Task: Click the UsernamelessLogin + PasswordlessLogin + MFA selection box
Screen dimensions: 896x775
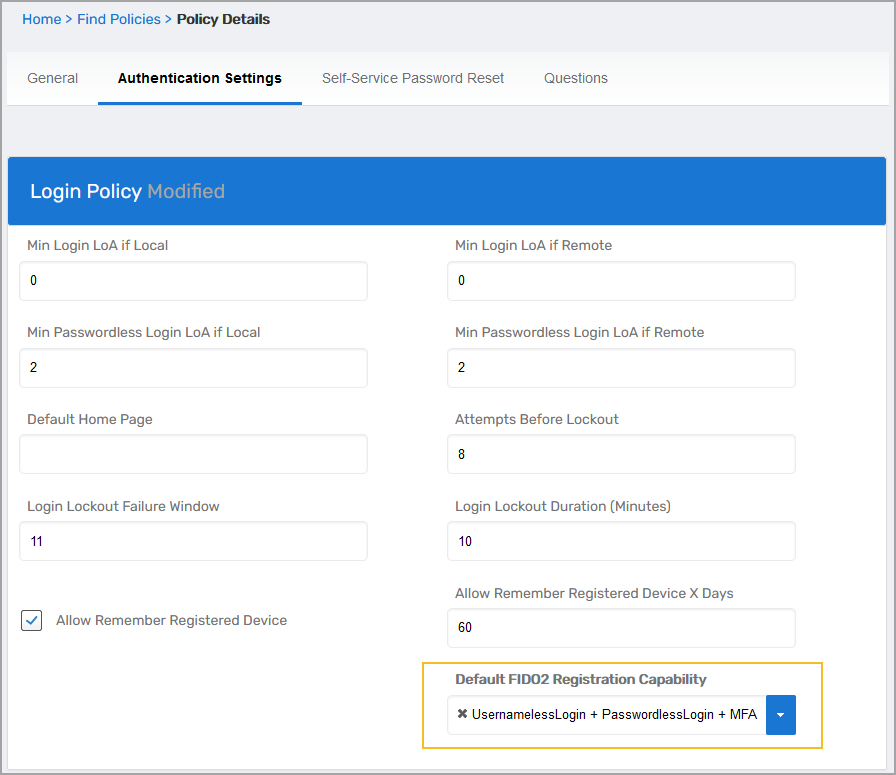Action: click(x=612, y=715)
